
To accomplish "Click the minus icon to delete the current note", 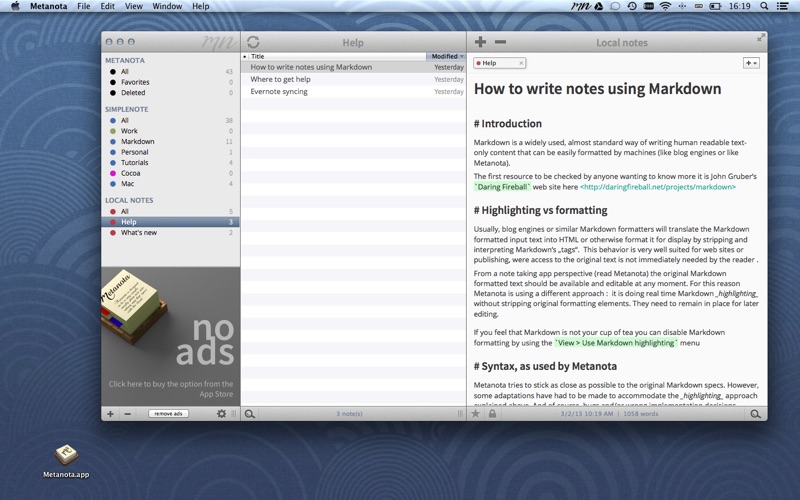I will [501, 42].
